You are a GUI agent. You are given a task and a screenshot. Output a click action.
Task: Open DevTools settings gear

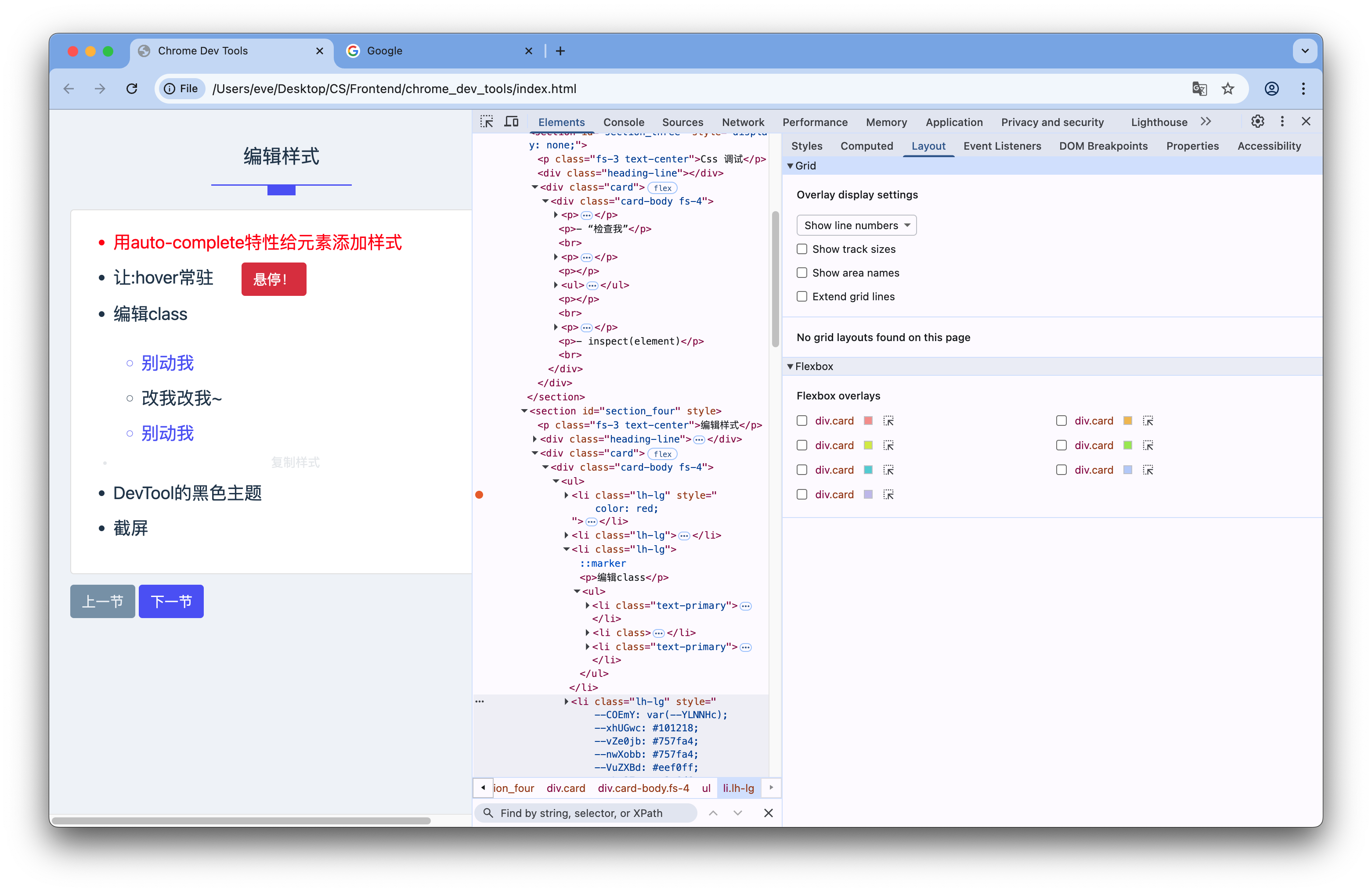click(x=1257, y=122)
